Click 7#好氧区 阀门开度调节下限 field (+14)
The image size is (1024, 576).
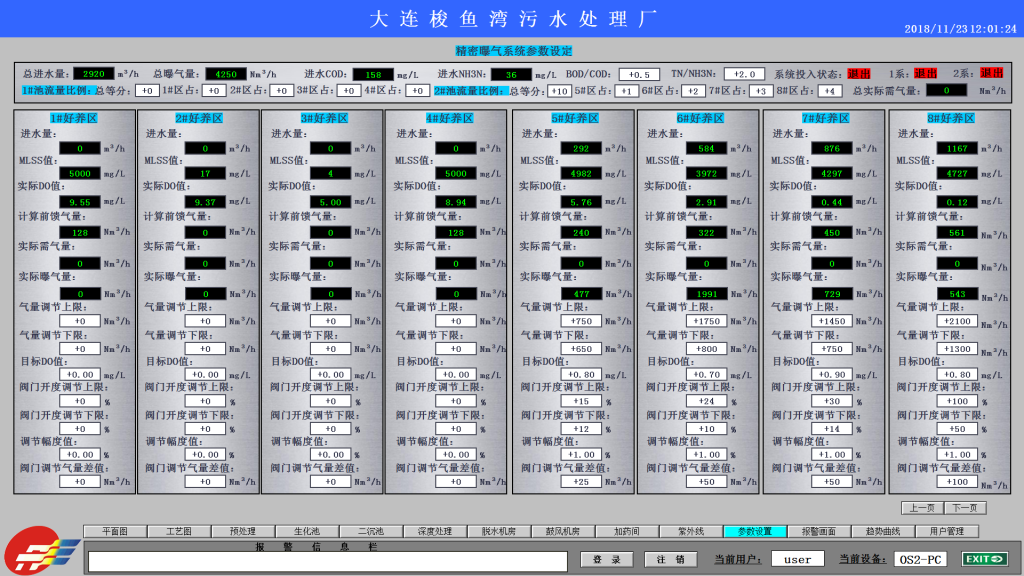[832, 429]
